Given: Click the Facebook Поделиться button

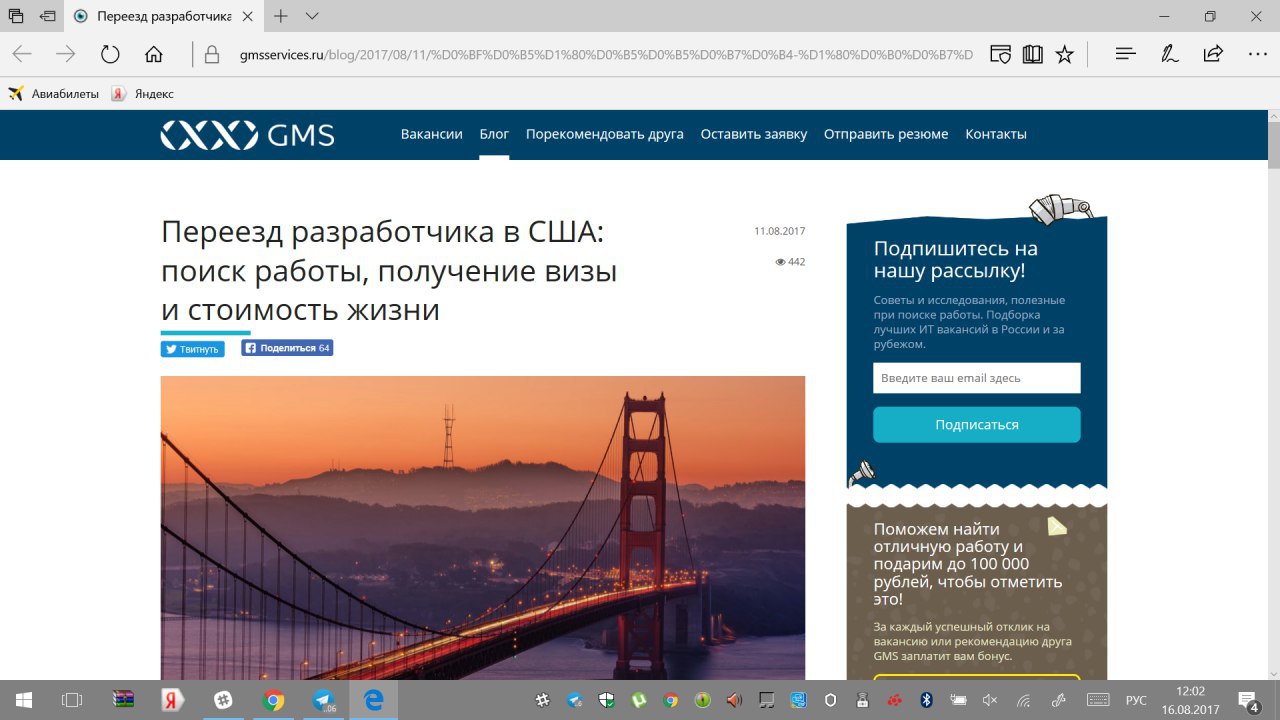Looking at the screenshot, I should [287, 348].
